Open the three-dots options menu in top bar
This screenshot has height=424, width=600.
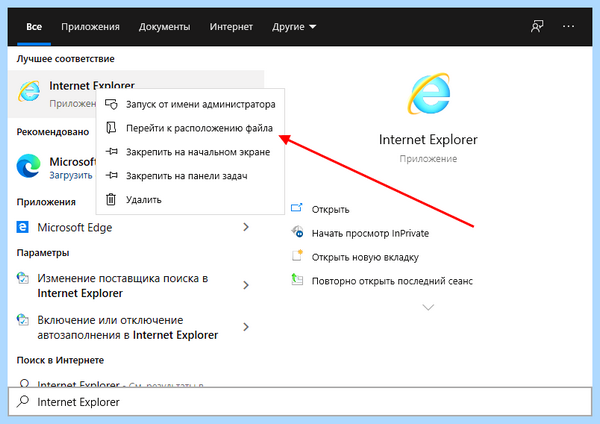(x=568, y=26)
